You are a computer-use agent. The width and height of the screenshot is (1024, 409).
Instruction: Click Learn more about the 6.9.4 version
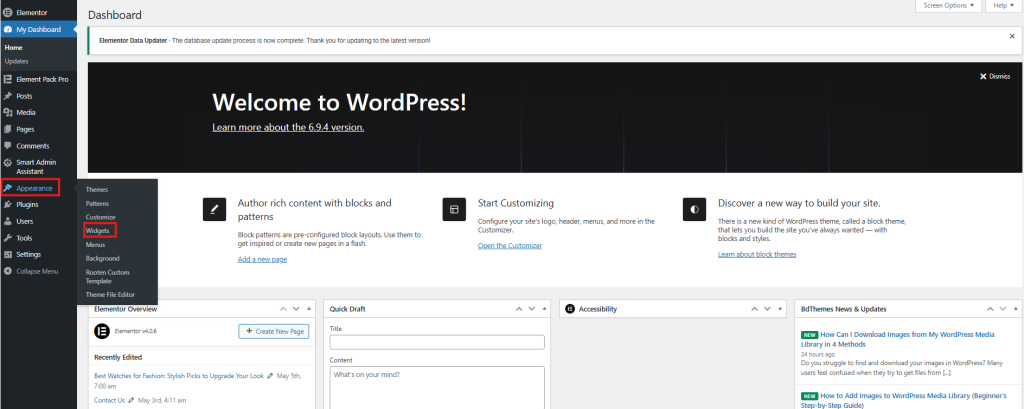(x=288, y=127)
